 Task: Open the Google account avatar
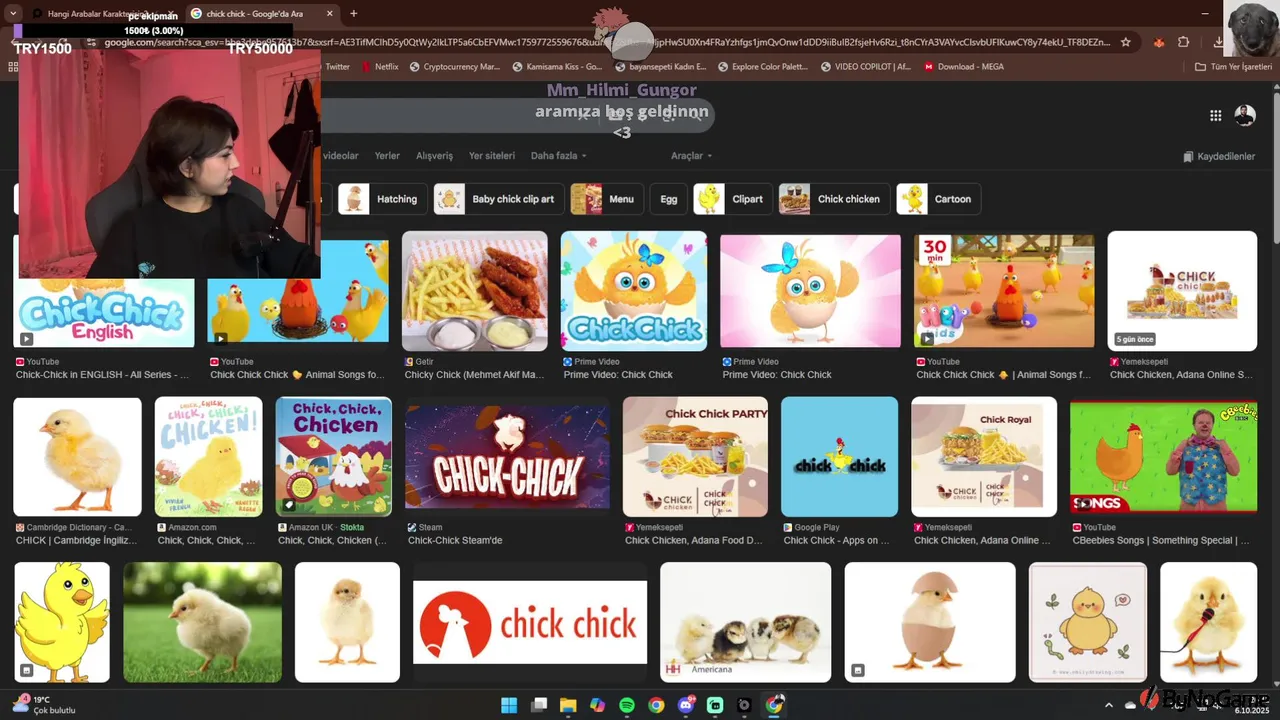click(1244, 115)
